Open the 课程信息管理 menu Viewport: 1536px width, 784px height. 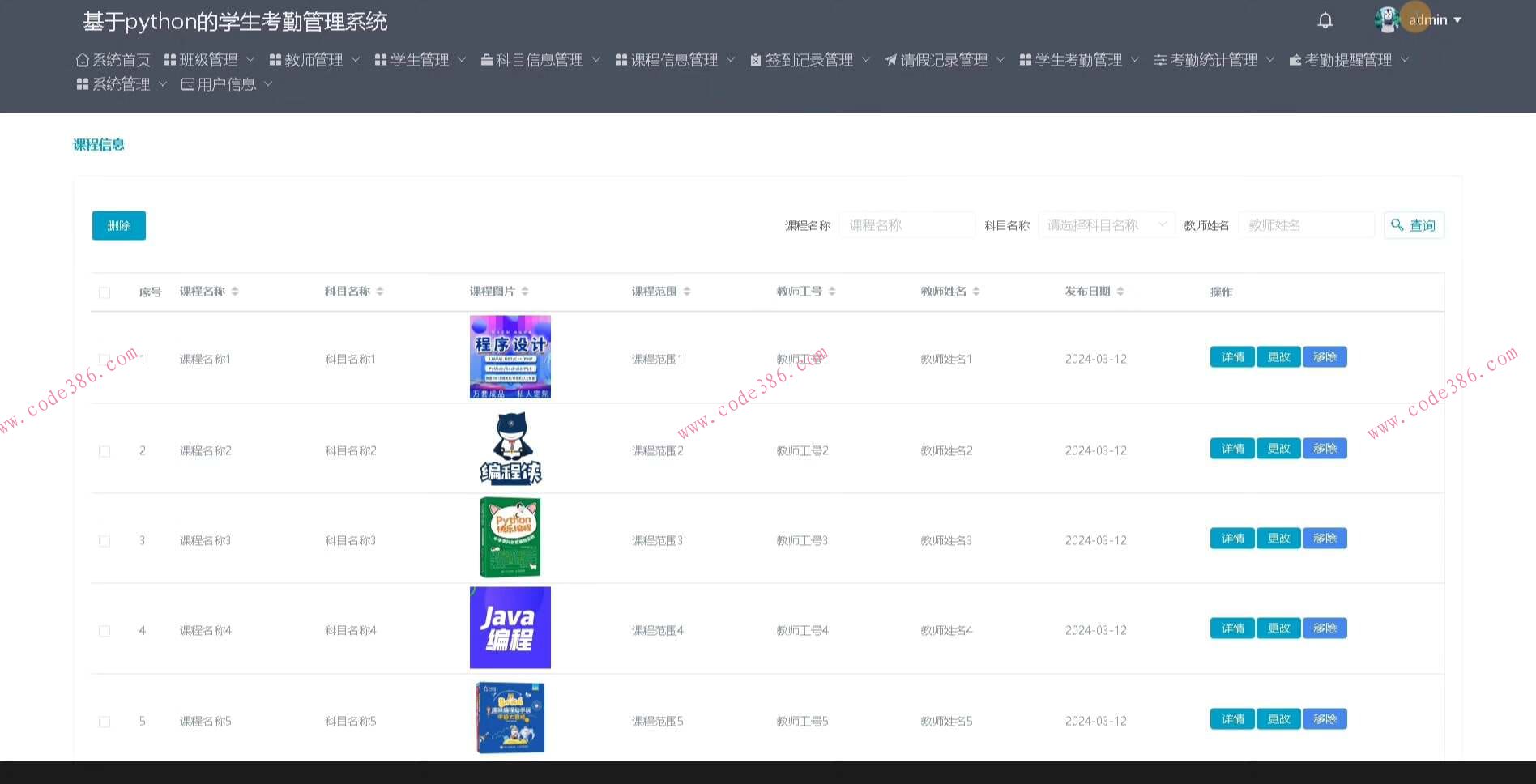point(675,58)
